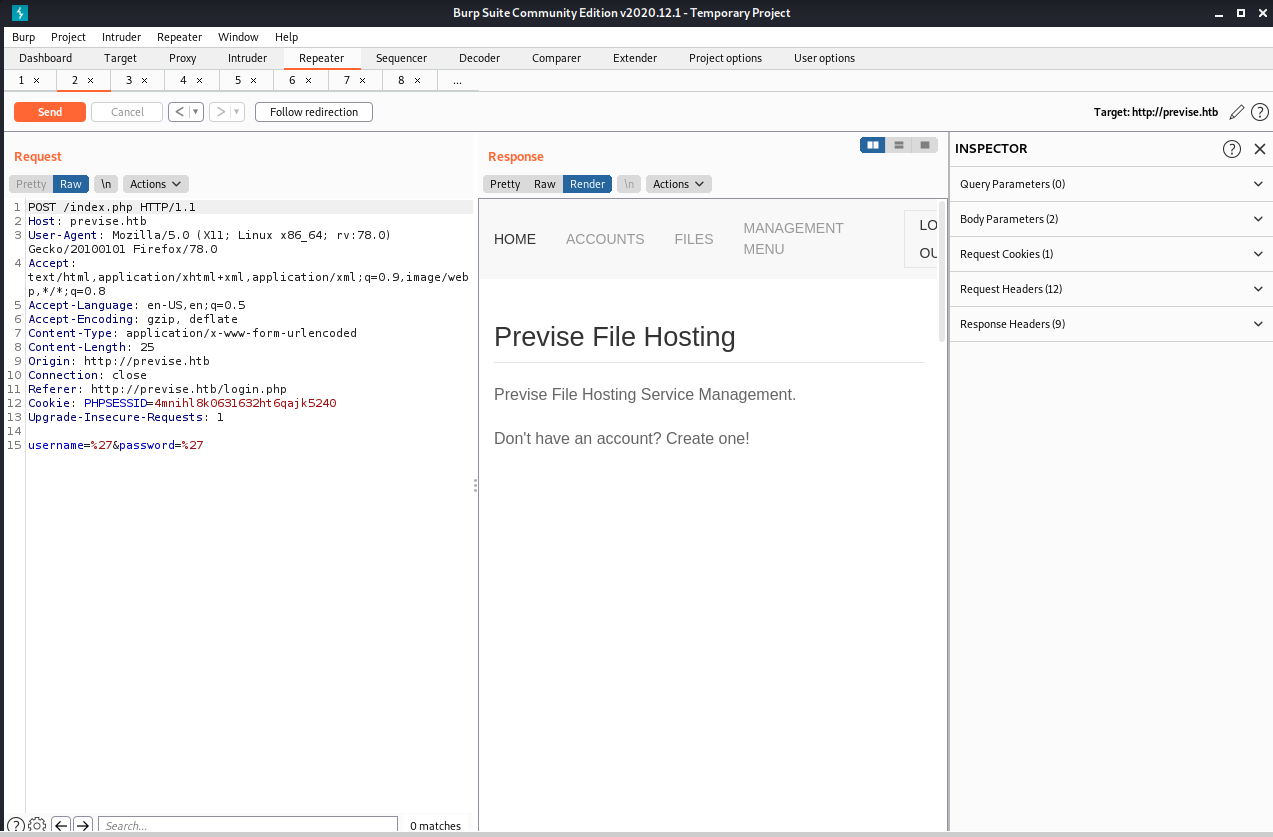The height and width of the screenshot is (837, 1273).
Task: Open Repeater help icon beside target
Action: 1260,112
